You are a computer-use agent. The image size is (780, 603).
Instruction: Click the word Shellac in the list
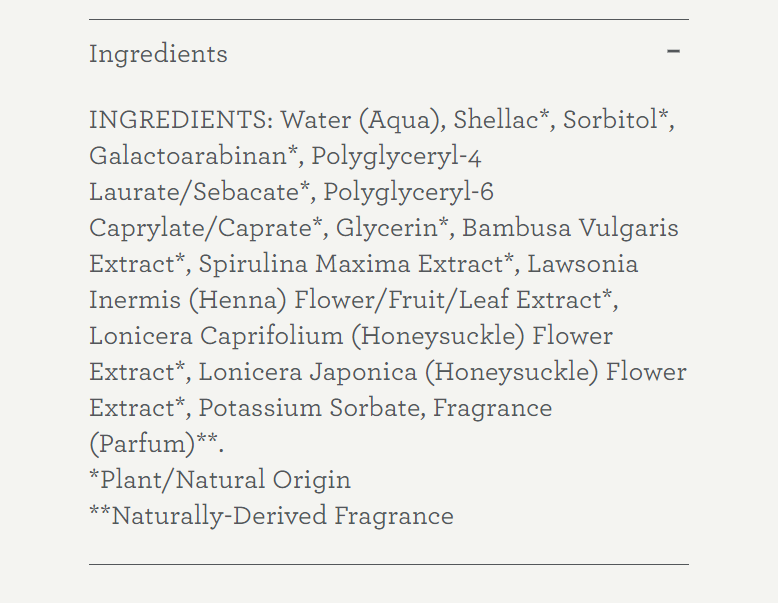pyautogui.click(x=495, y=120)
